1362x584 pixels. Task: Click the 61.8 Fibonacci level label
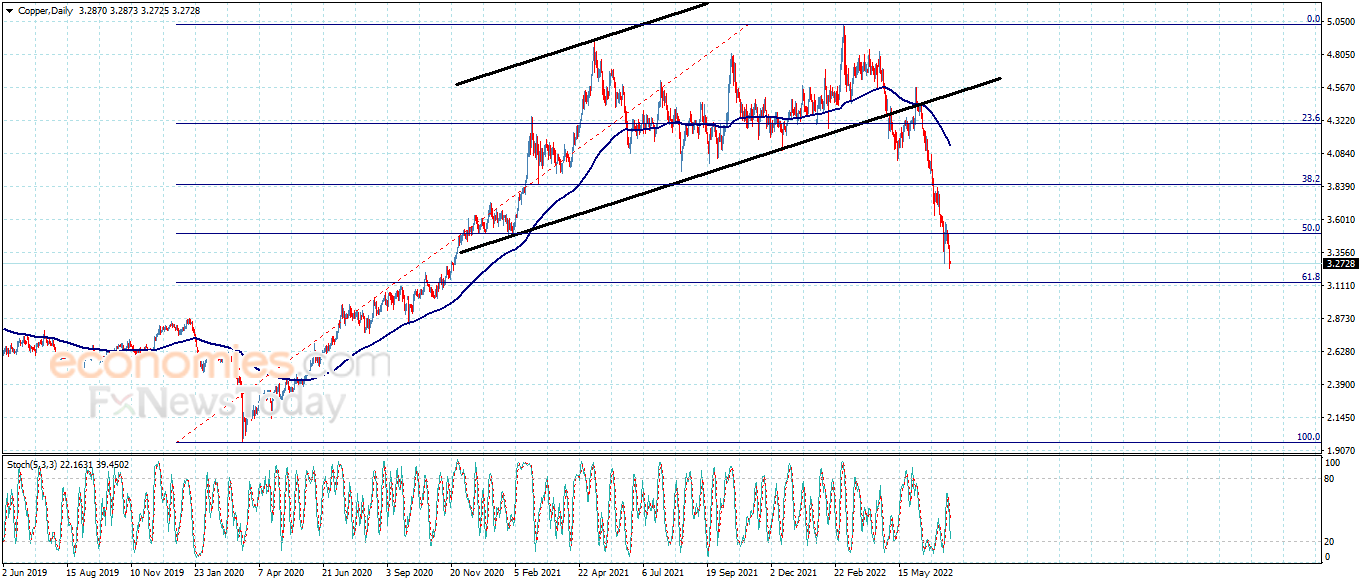point(1311,277)
